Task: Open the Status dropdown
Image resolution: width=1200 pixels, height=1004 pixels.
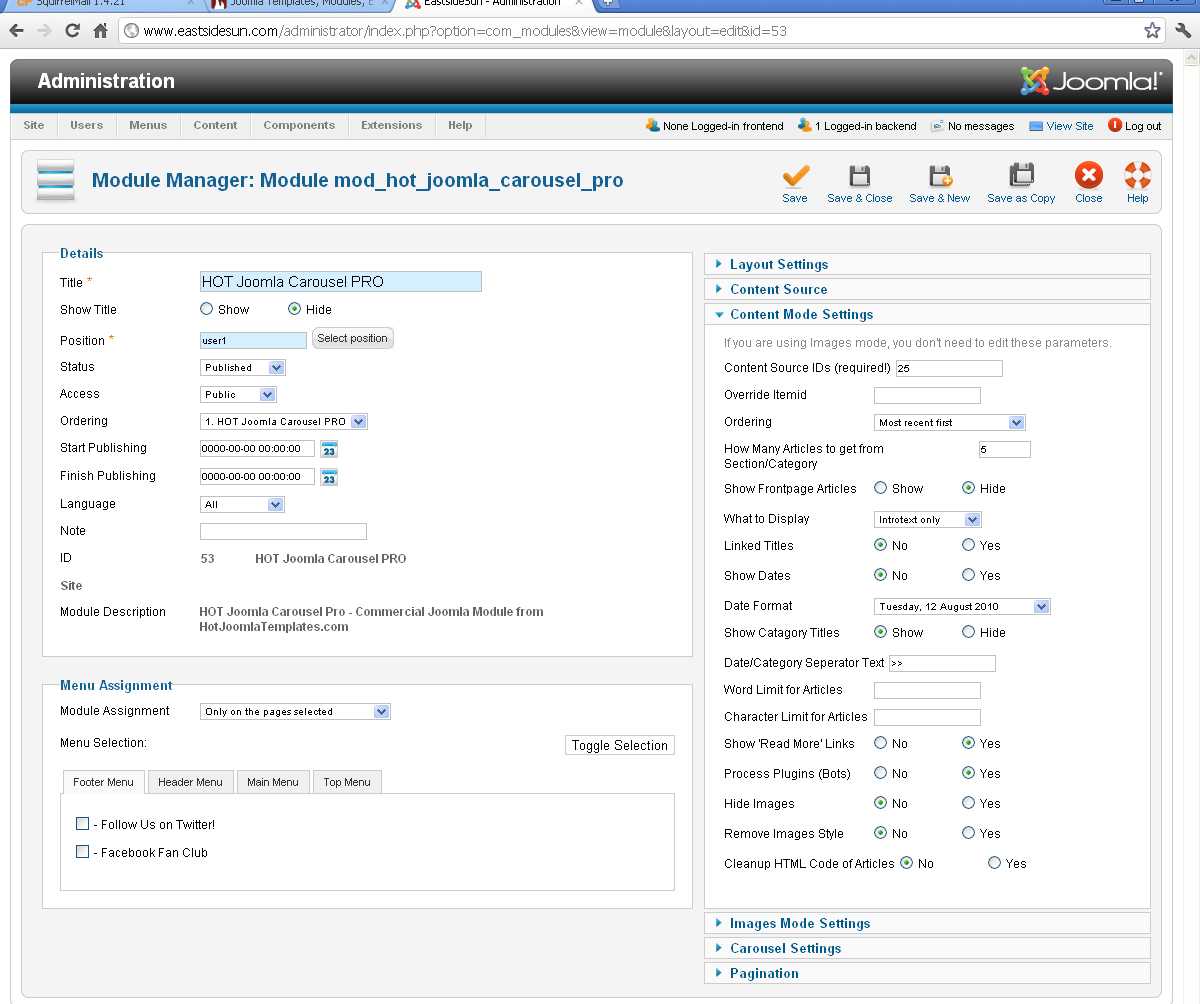Action: [x=243, y=367]
